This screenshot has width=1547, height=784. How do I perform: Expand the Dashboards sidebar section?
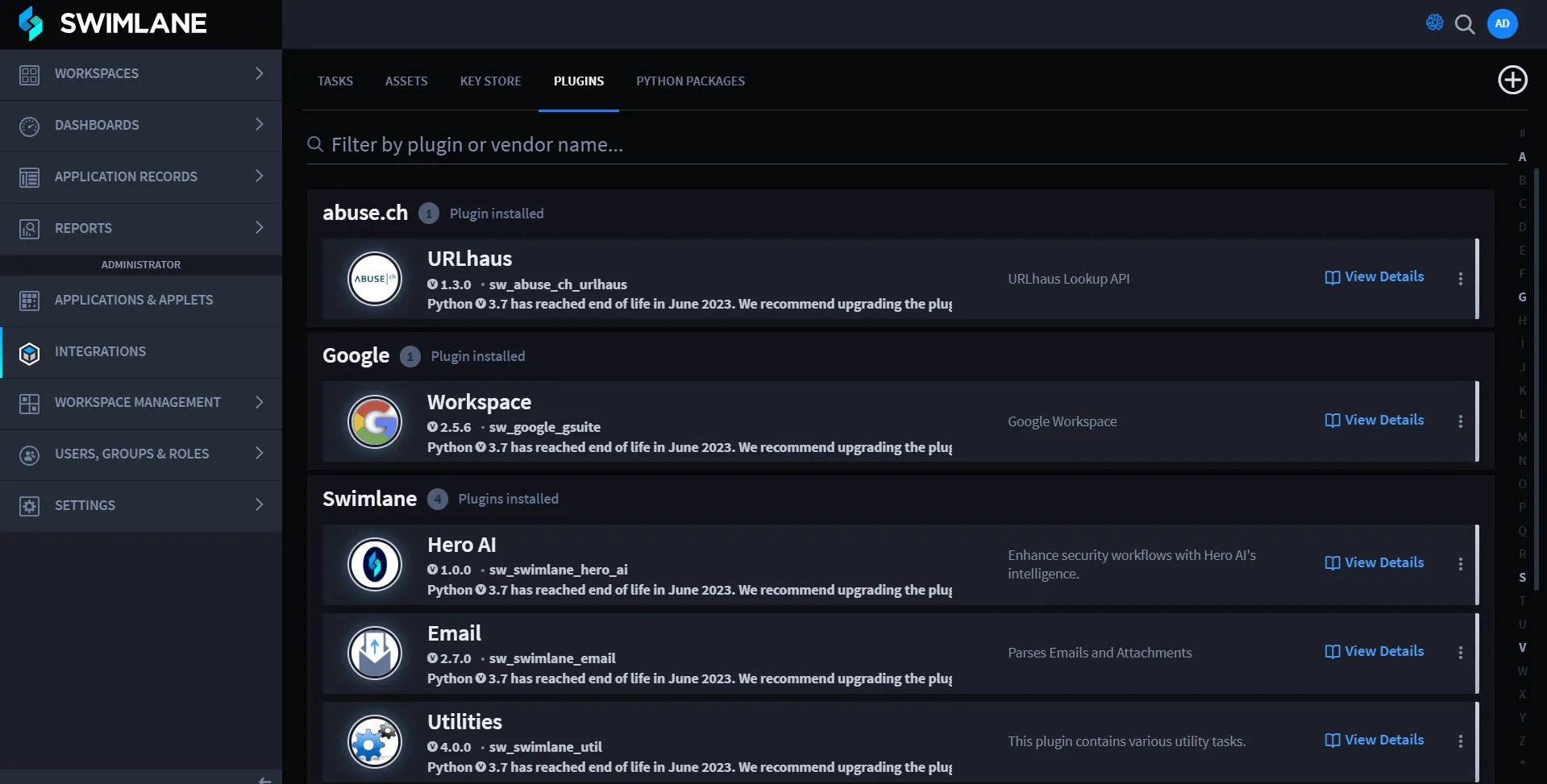point(141,126)
